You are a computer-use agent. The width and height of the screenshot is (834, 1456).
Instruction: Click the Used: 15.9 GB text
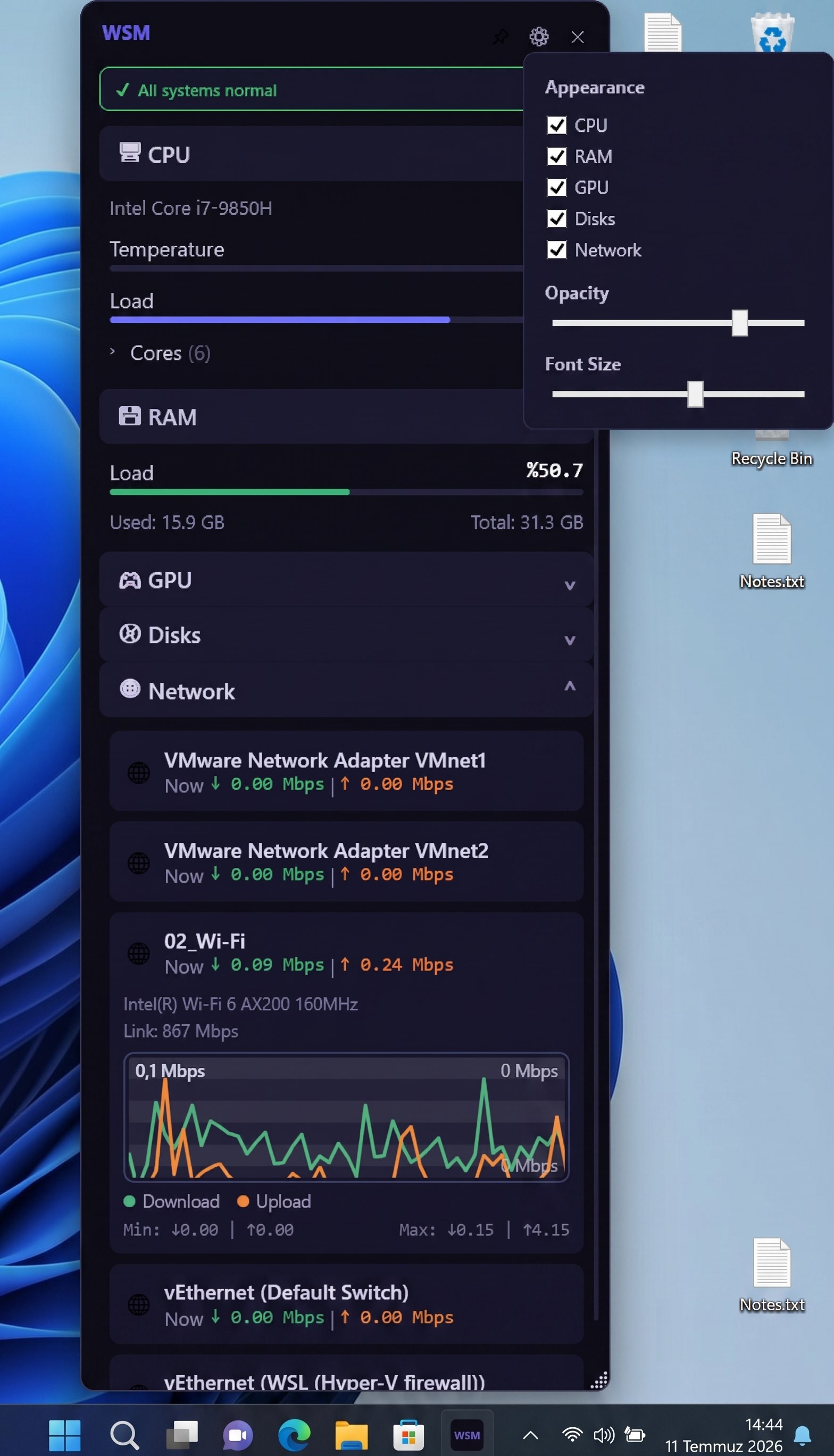(166, 522)
